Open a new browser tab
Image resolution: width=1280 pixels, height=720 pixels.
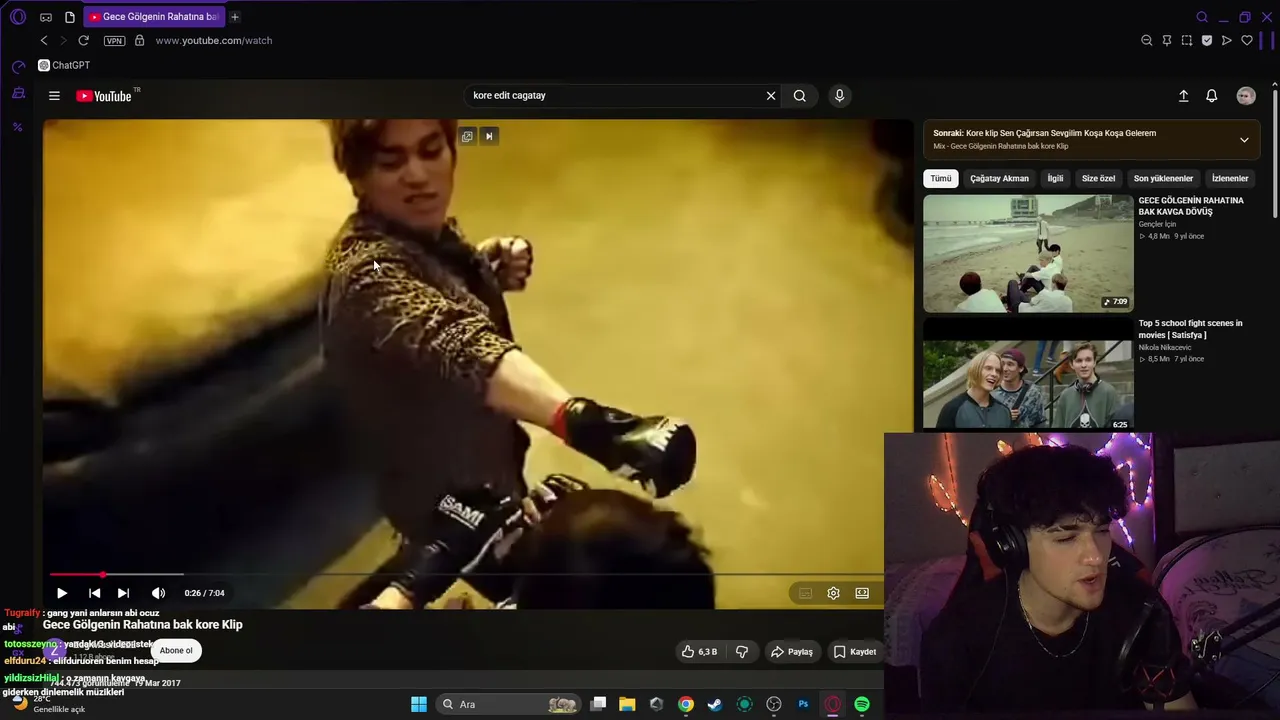pyautogui.click(x=235, y=17)
